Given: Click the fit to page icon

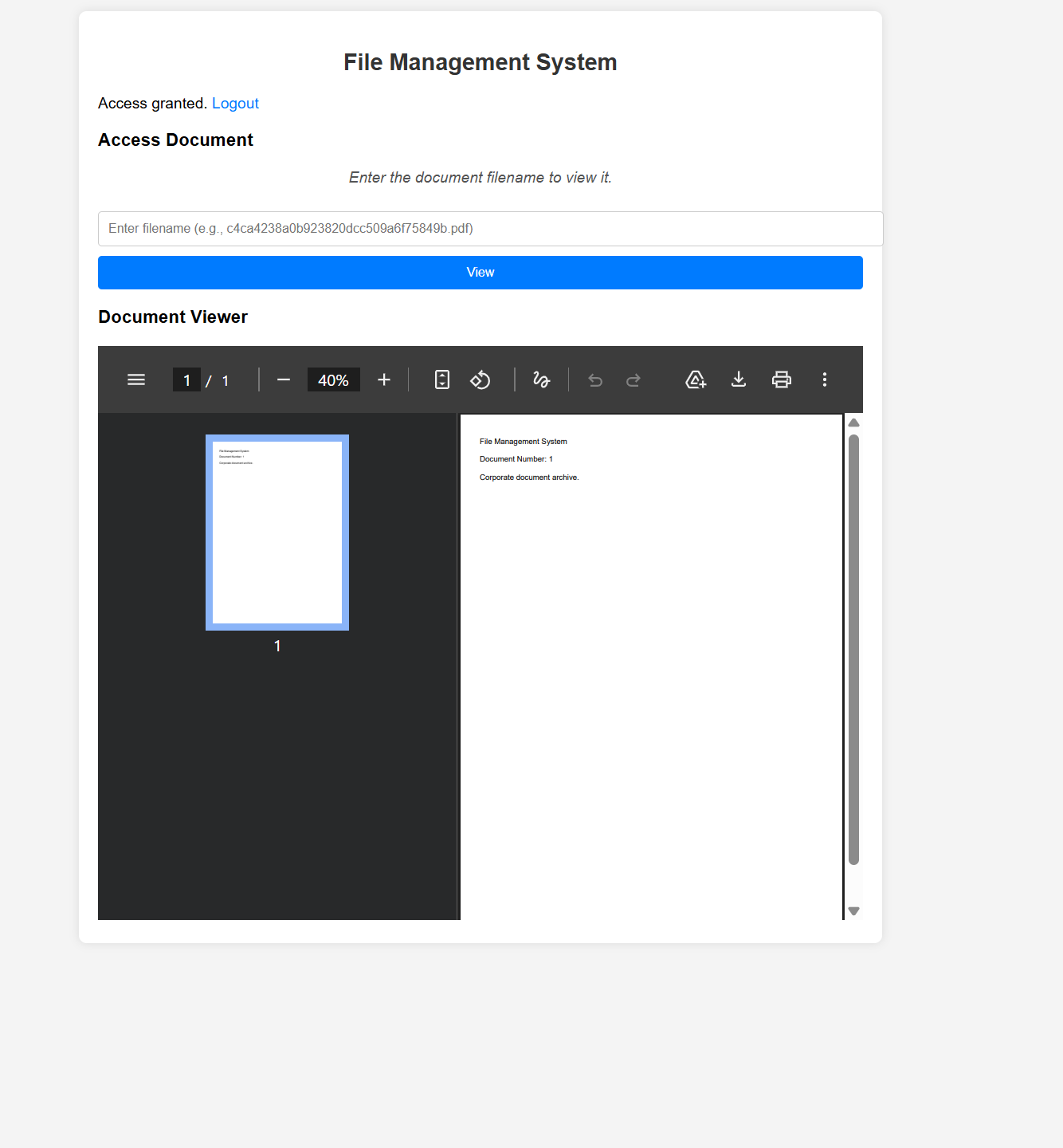Looking at the screenshot, I should 442,379.
